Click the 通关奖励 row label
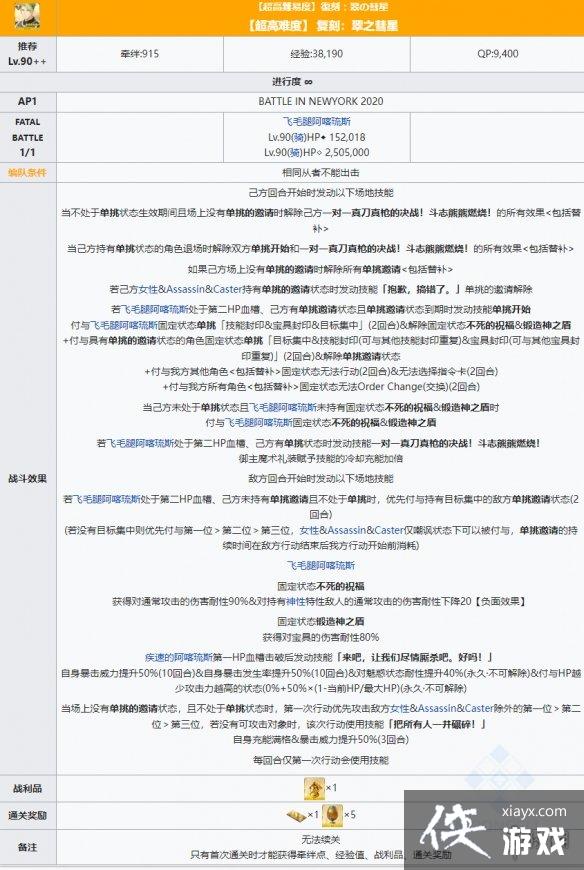Viewport: 584px width, 870px height. coord(27,815)
